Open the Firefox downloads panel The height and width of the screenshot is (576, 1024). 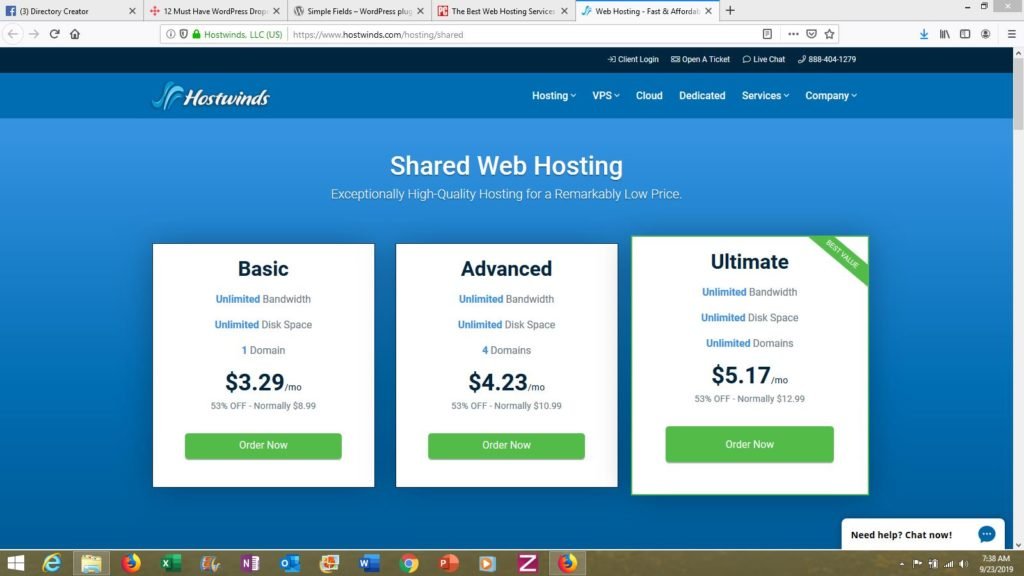tap(924, 34)
